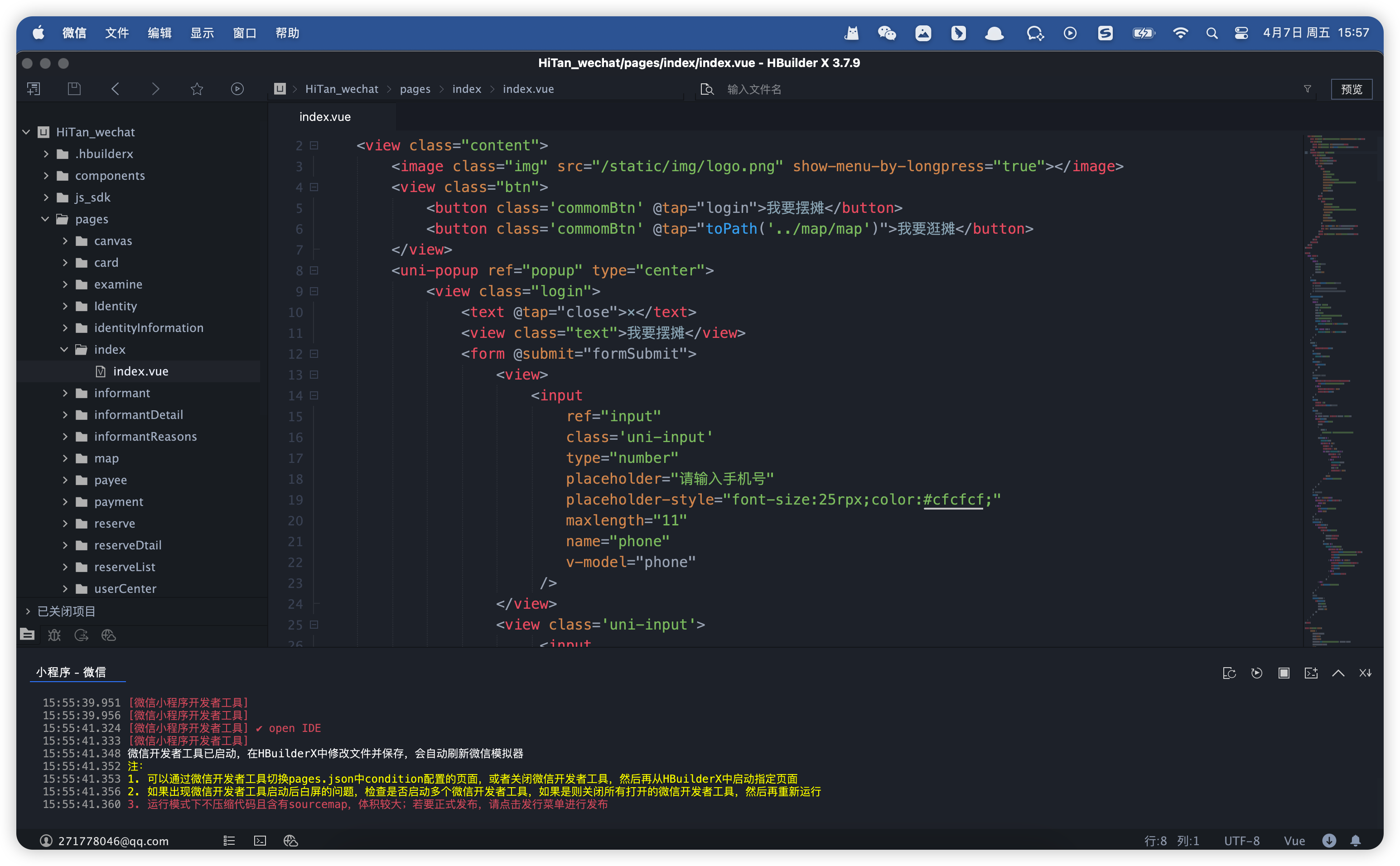Go forward with the right arrow icon

(155, 89)
